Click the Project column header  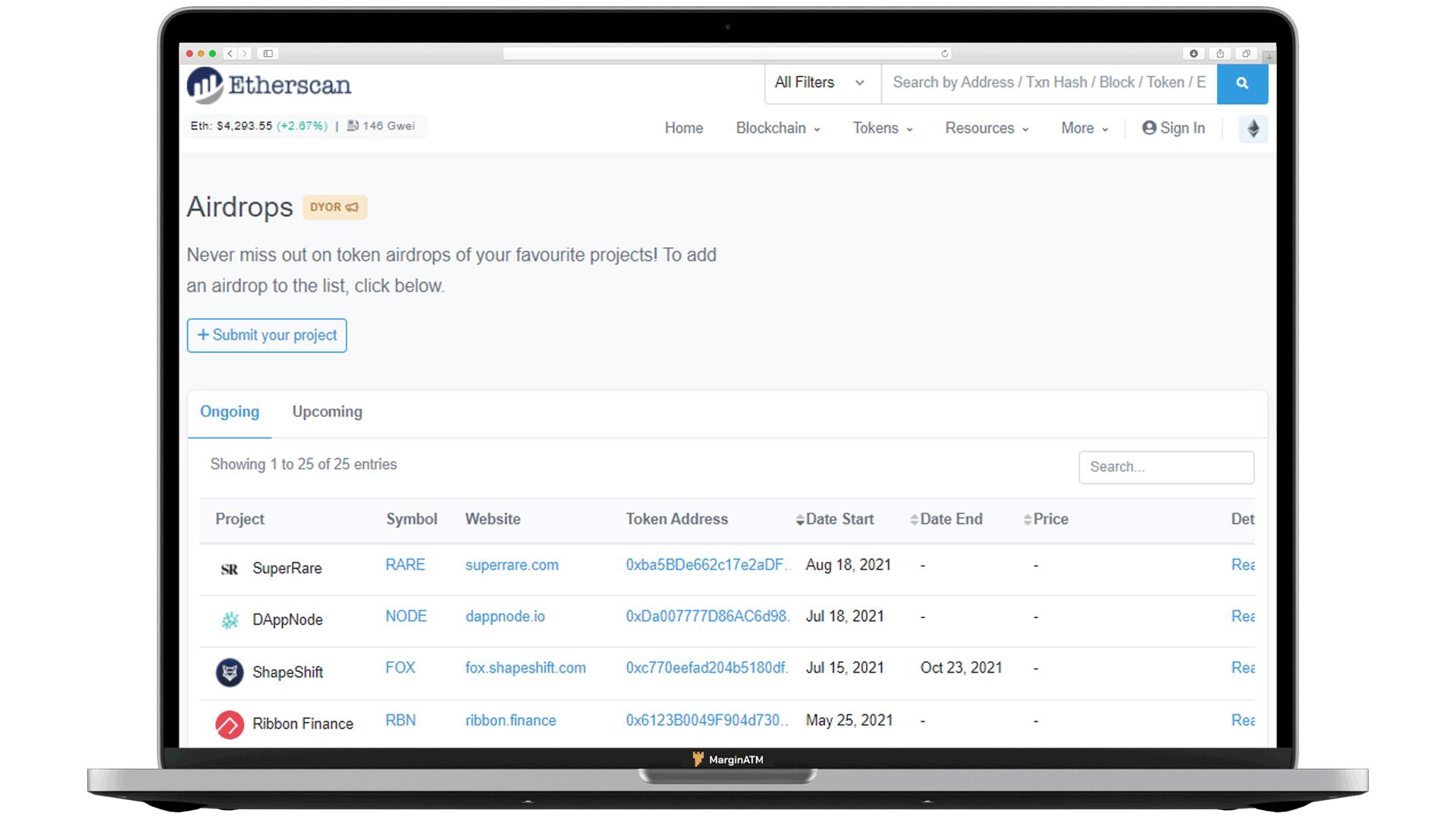pos(240,519)
